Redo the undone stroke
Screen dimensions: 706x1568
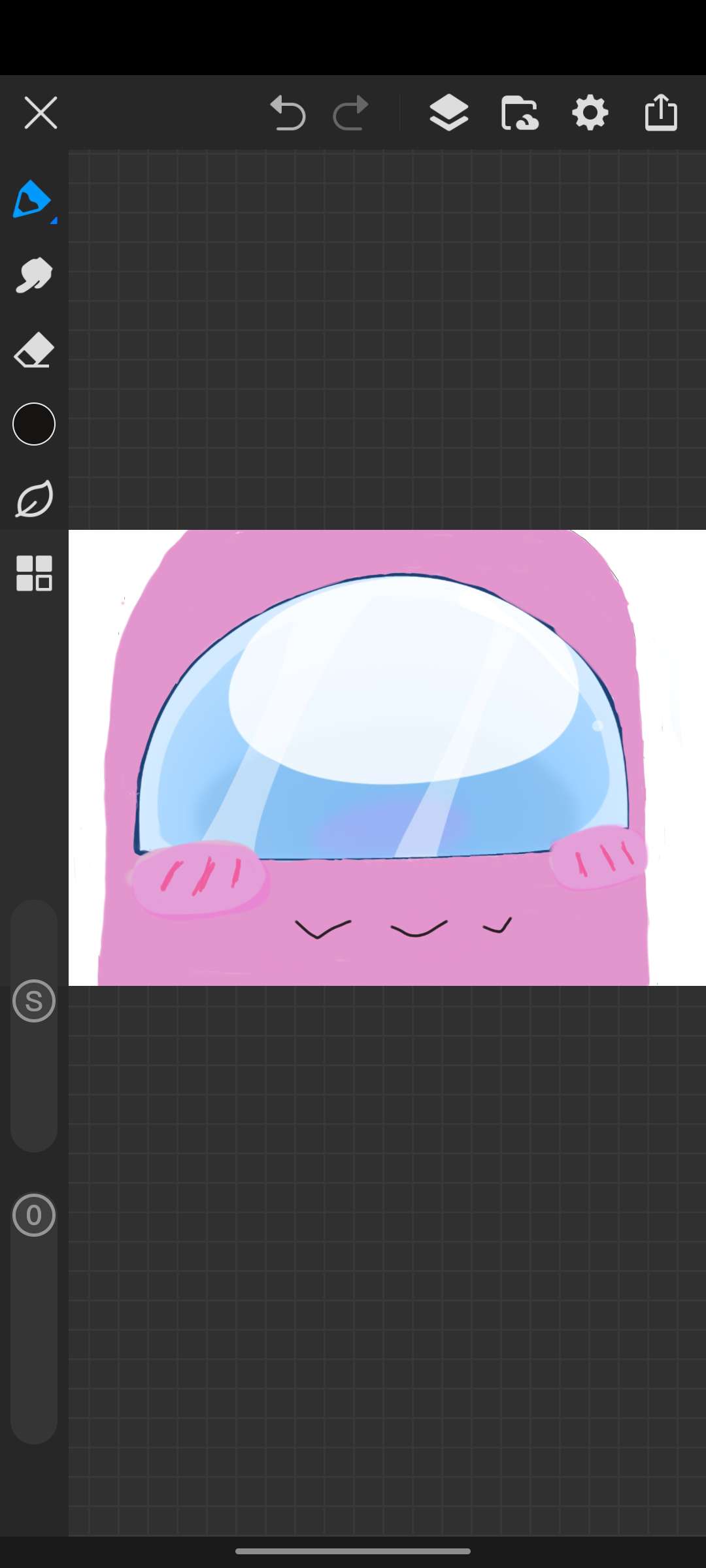351,113
